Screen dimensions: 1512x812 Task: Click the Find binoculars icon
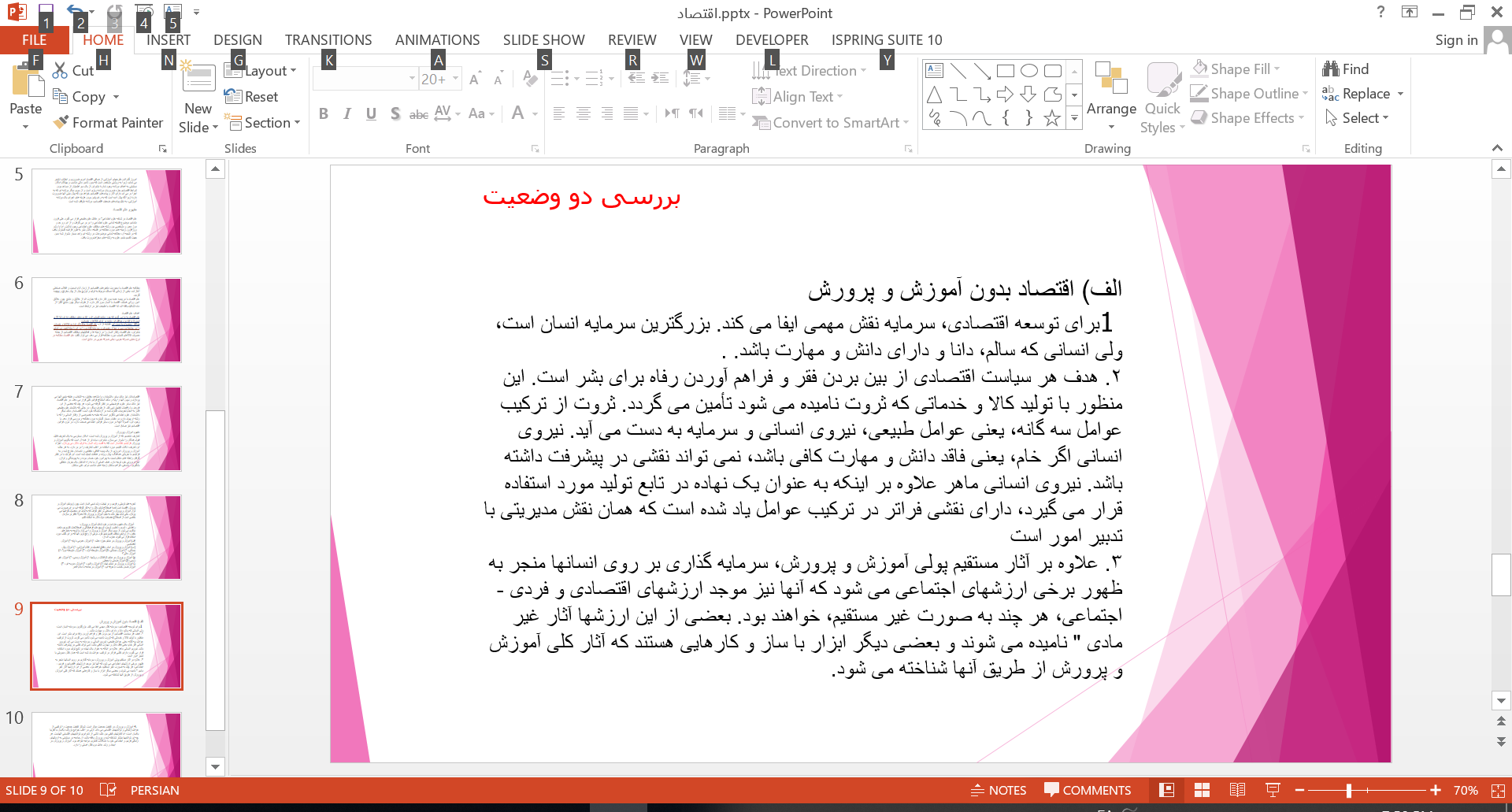[x=1331, y=69]
